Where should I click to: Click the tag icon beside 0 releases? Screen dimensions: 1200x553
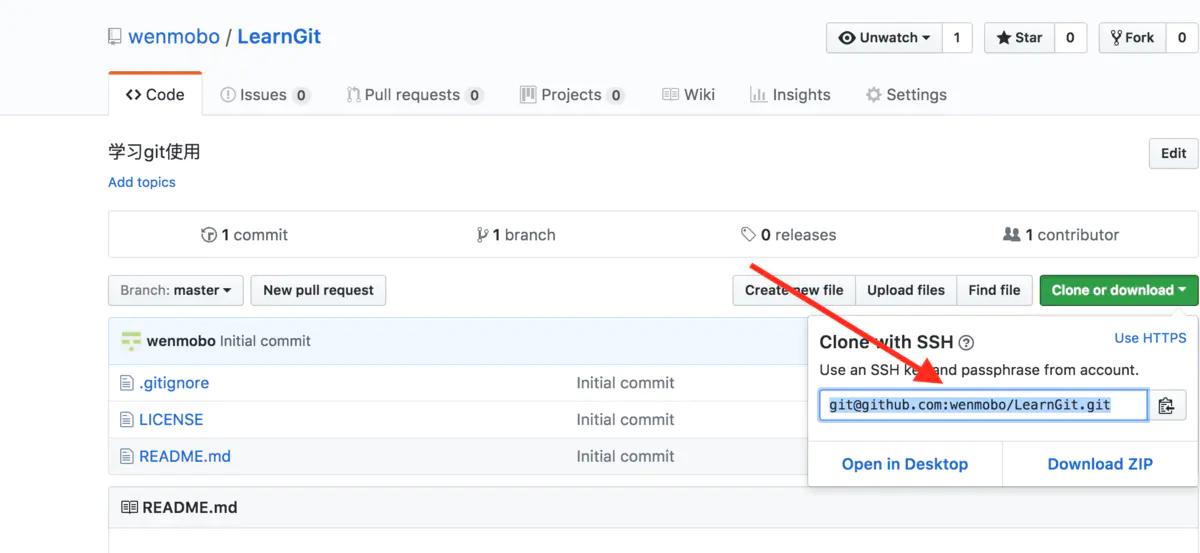748,235
